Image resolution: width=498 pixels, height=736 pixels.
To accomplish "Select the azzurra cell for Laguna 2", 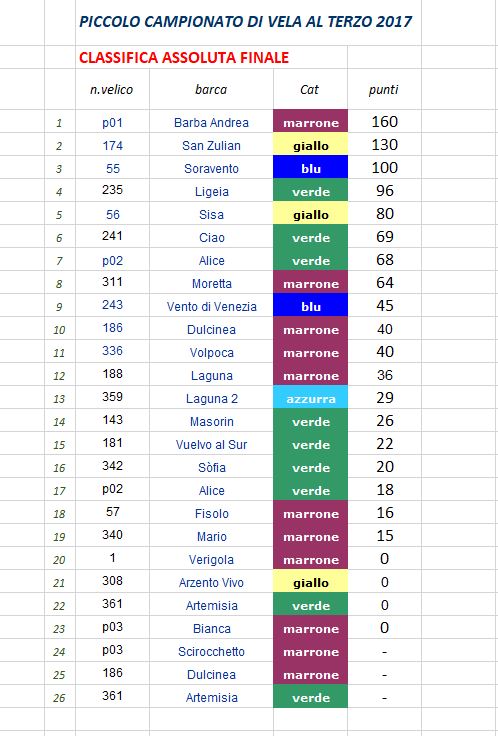I will coord(310,397).
